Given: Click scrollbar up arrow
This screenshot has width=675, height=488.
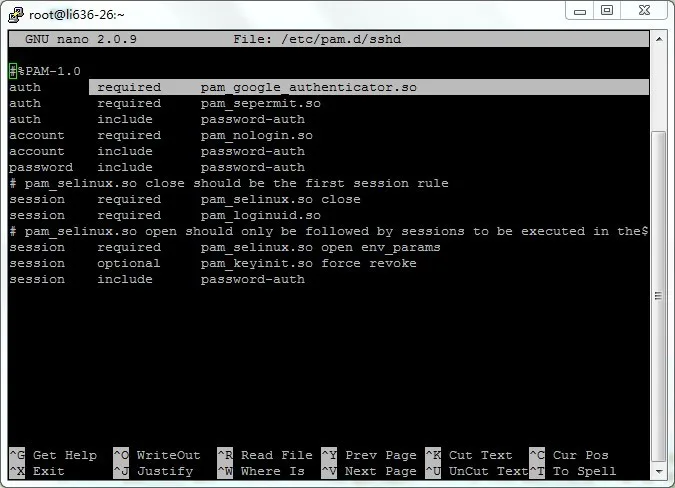Looking at the screenshot, I should click(659, 39).
